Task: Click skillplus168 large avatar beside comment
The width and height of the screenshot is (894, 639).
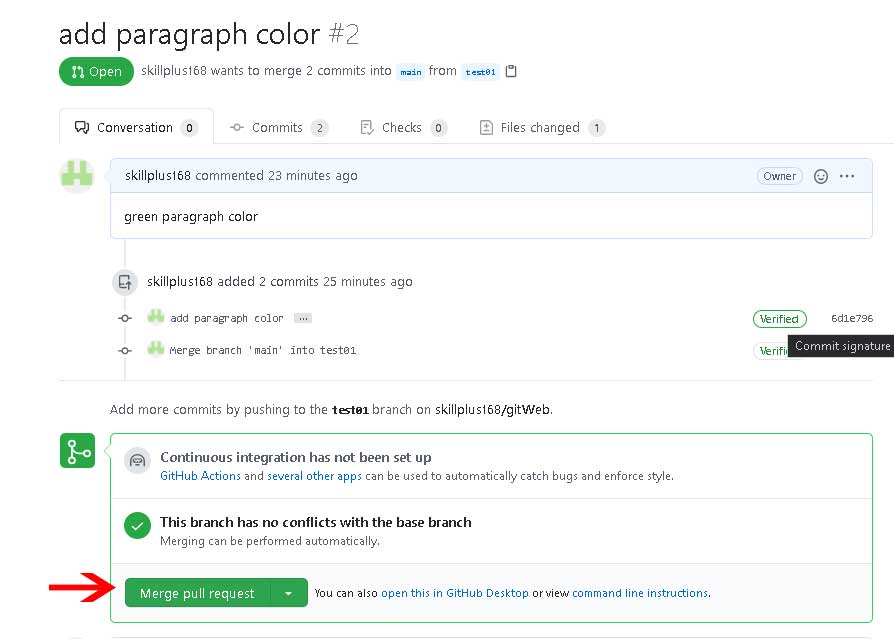Action: click(x=77, y=176)
